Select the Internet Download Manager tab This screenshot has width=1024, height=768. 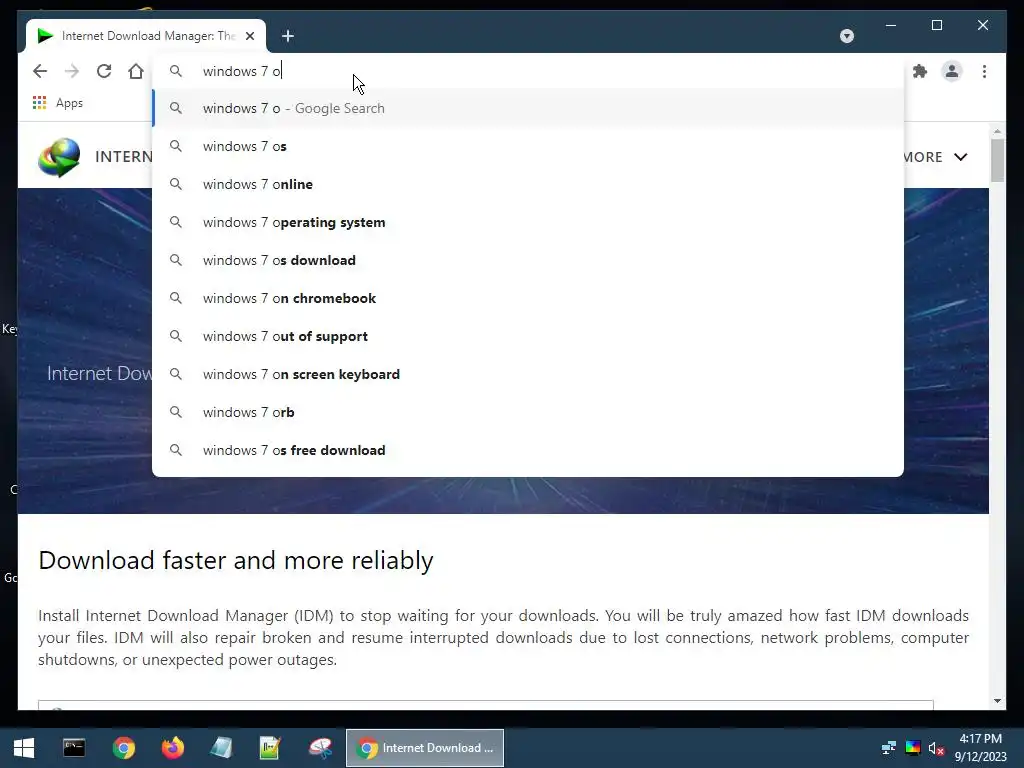coord(146,36)
